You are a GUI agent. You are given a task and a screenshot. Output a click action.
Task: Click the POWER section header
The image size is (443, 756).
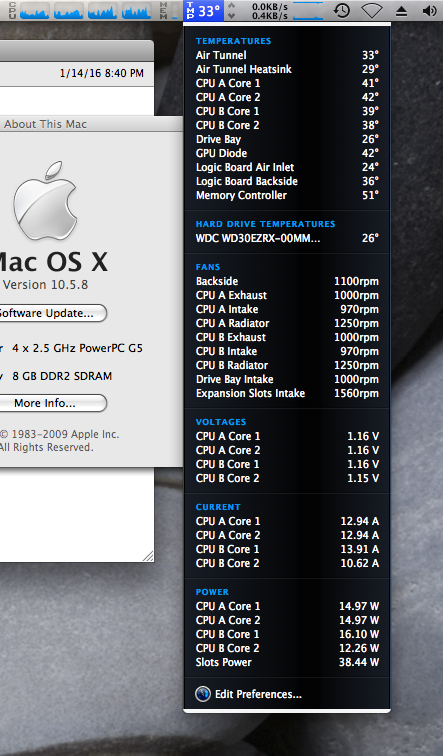pos(212,592)
